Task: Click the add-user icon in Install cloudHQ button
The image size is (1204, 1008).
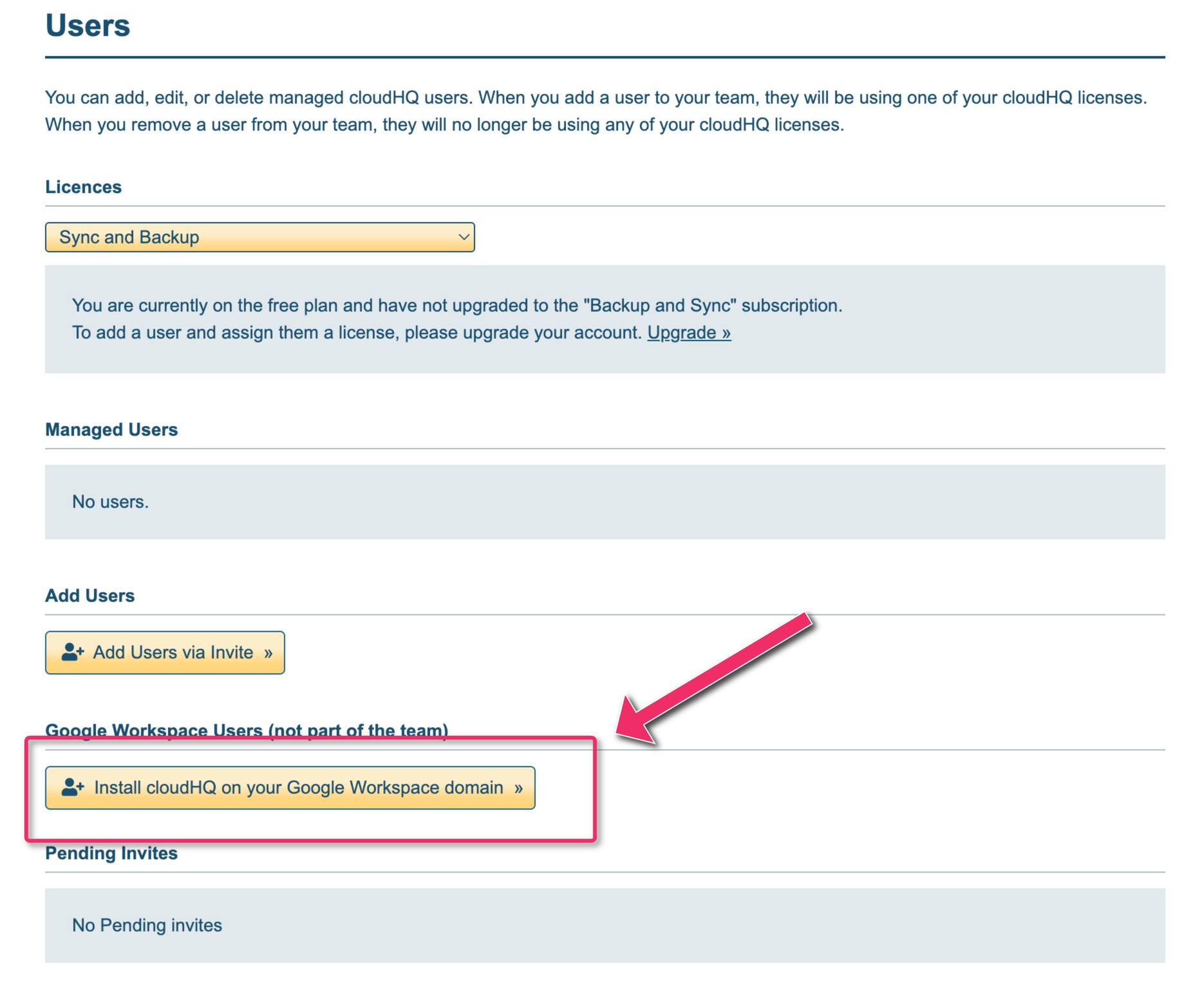Action: point(73,787)
